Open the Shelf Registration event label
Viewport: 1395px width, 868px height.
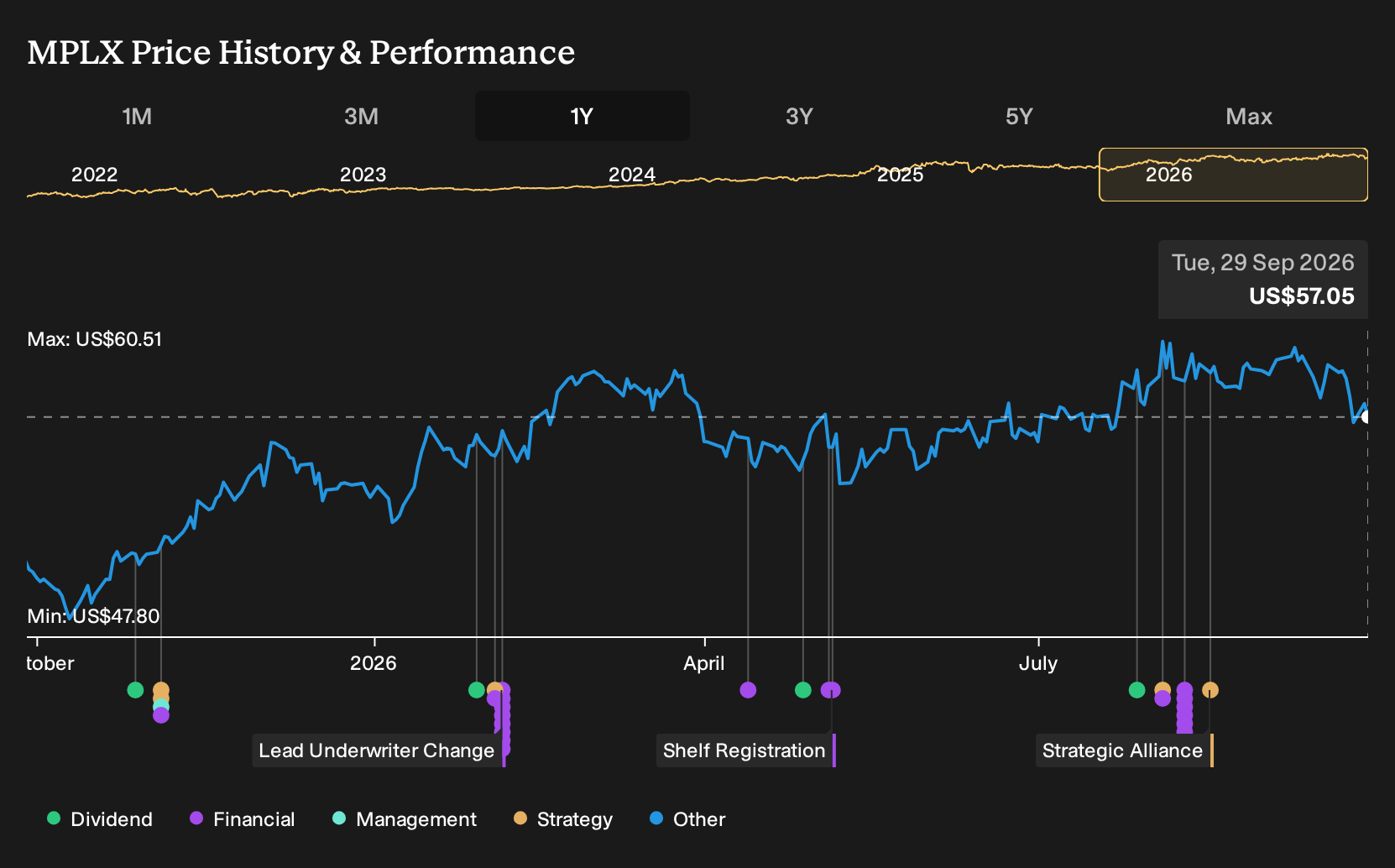745,750
